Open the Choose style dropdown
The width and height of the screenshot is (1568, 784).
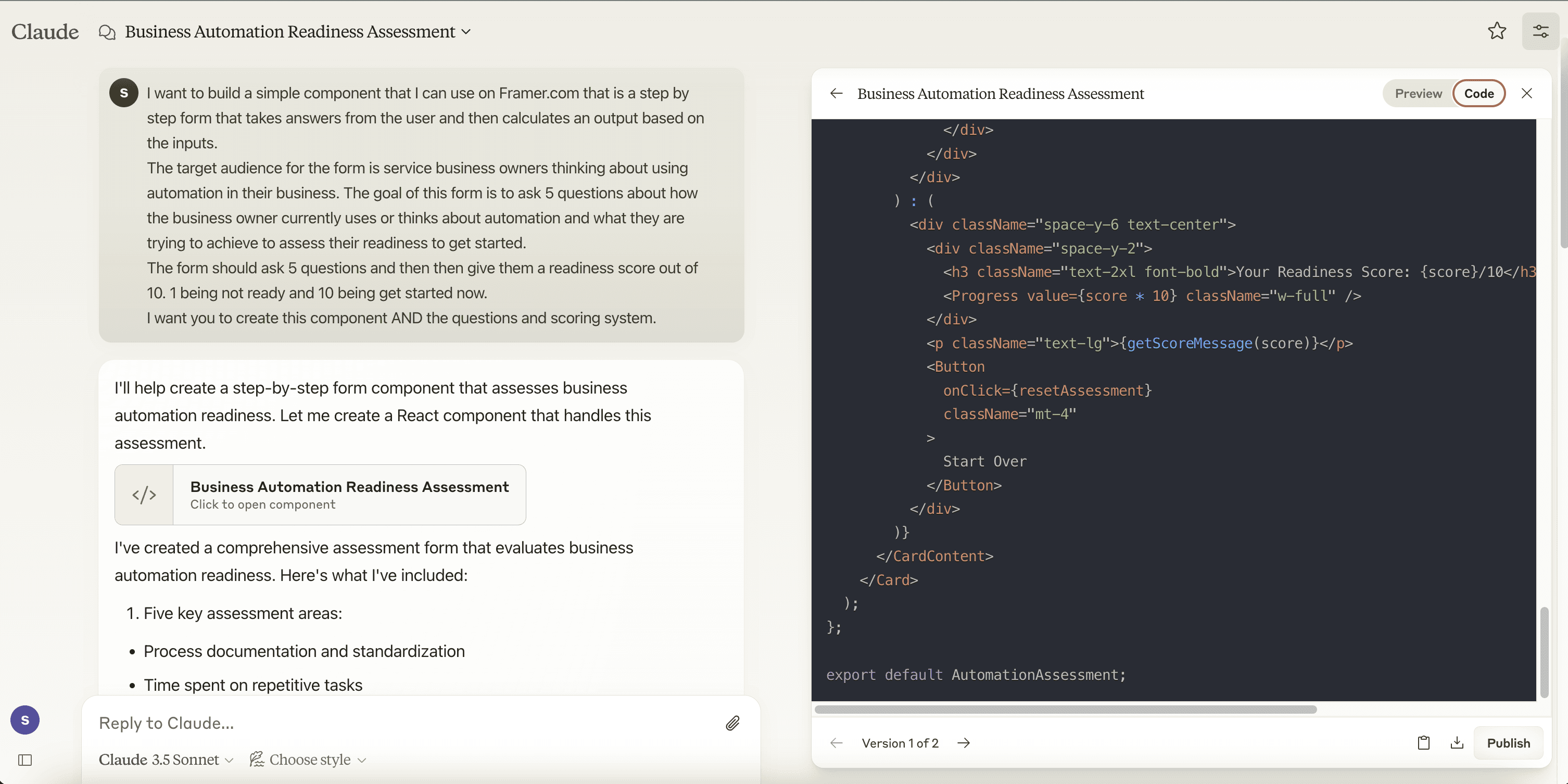click(308, 759)
